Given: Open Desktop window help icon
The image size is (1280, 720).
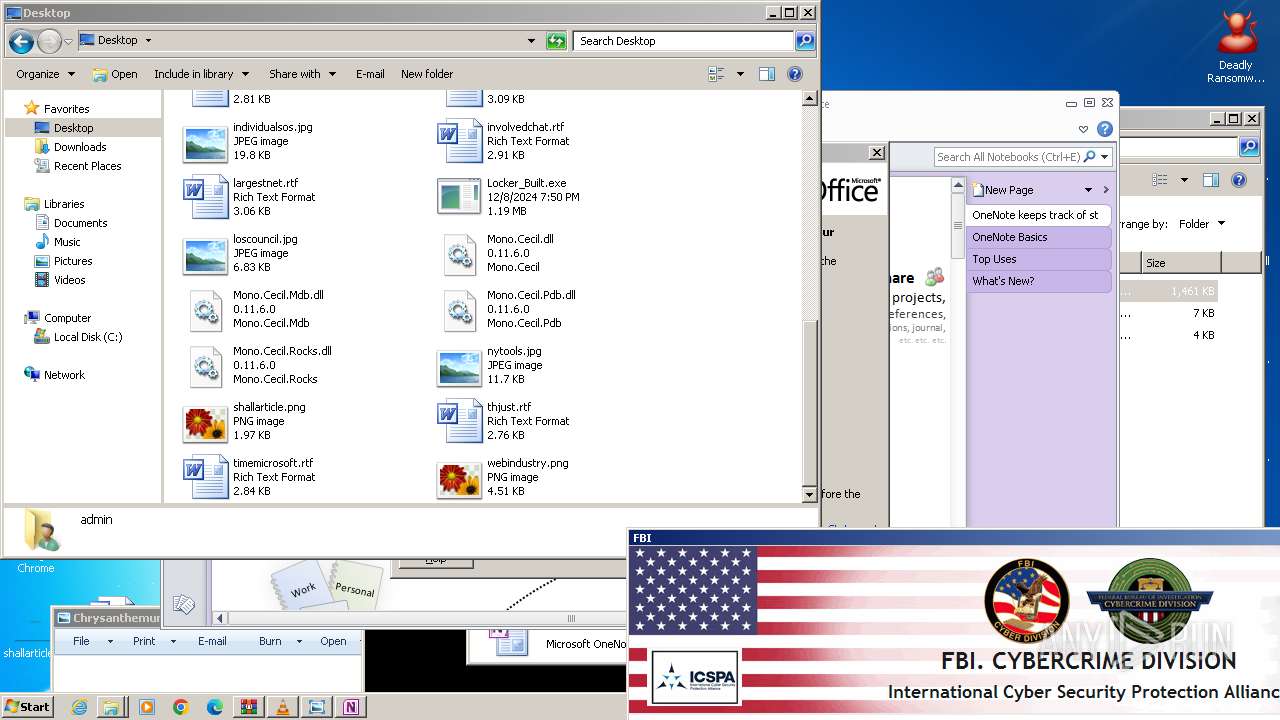Looking at the screenshot, I should 795,74.
